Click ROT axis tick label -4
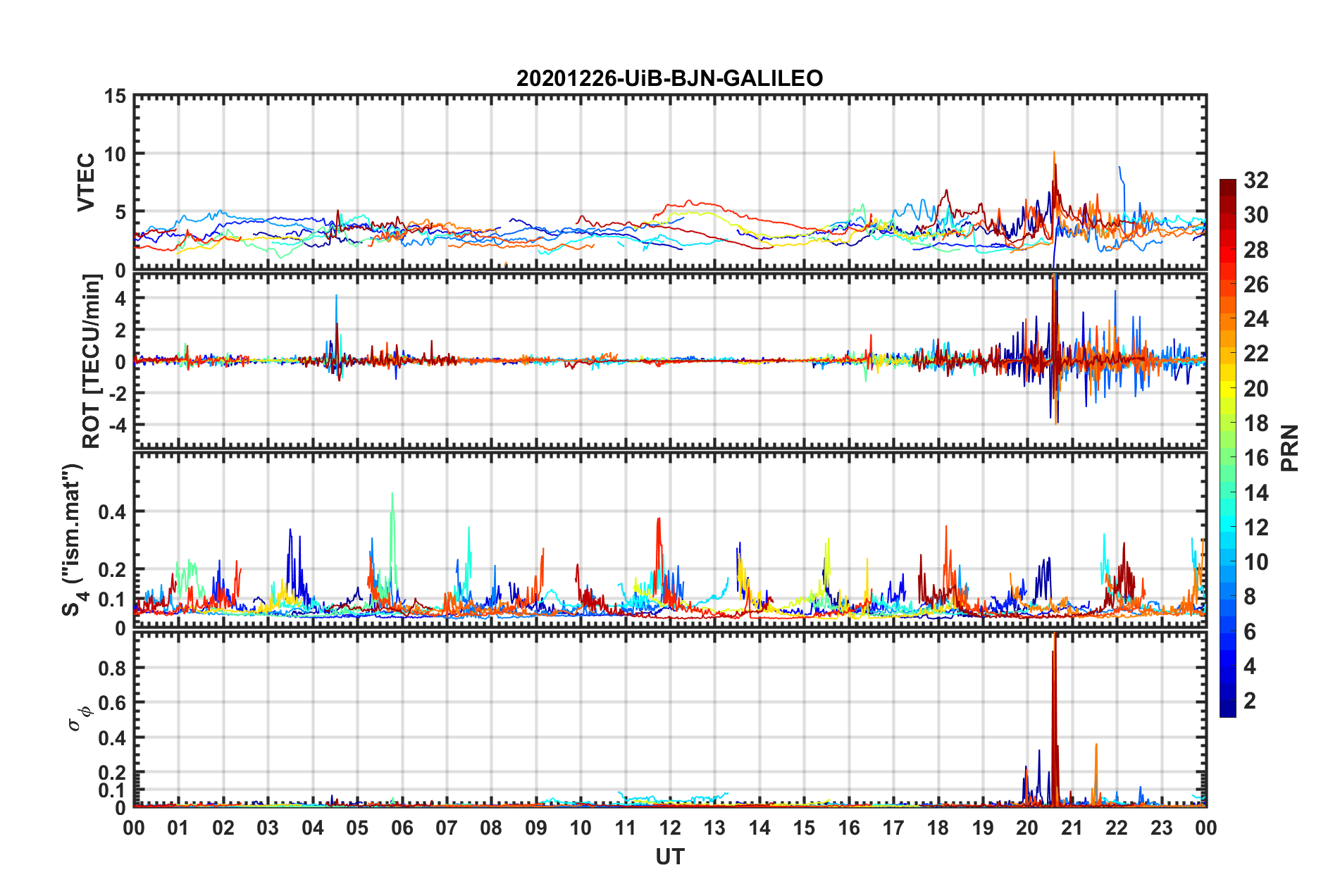This screenshot has height=896, width=1340. [116, 425]
